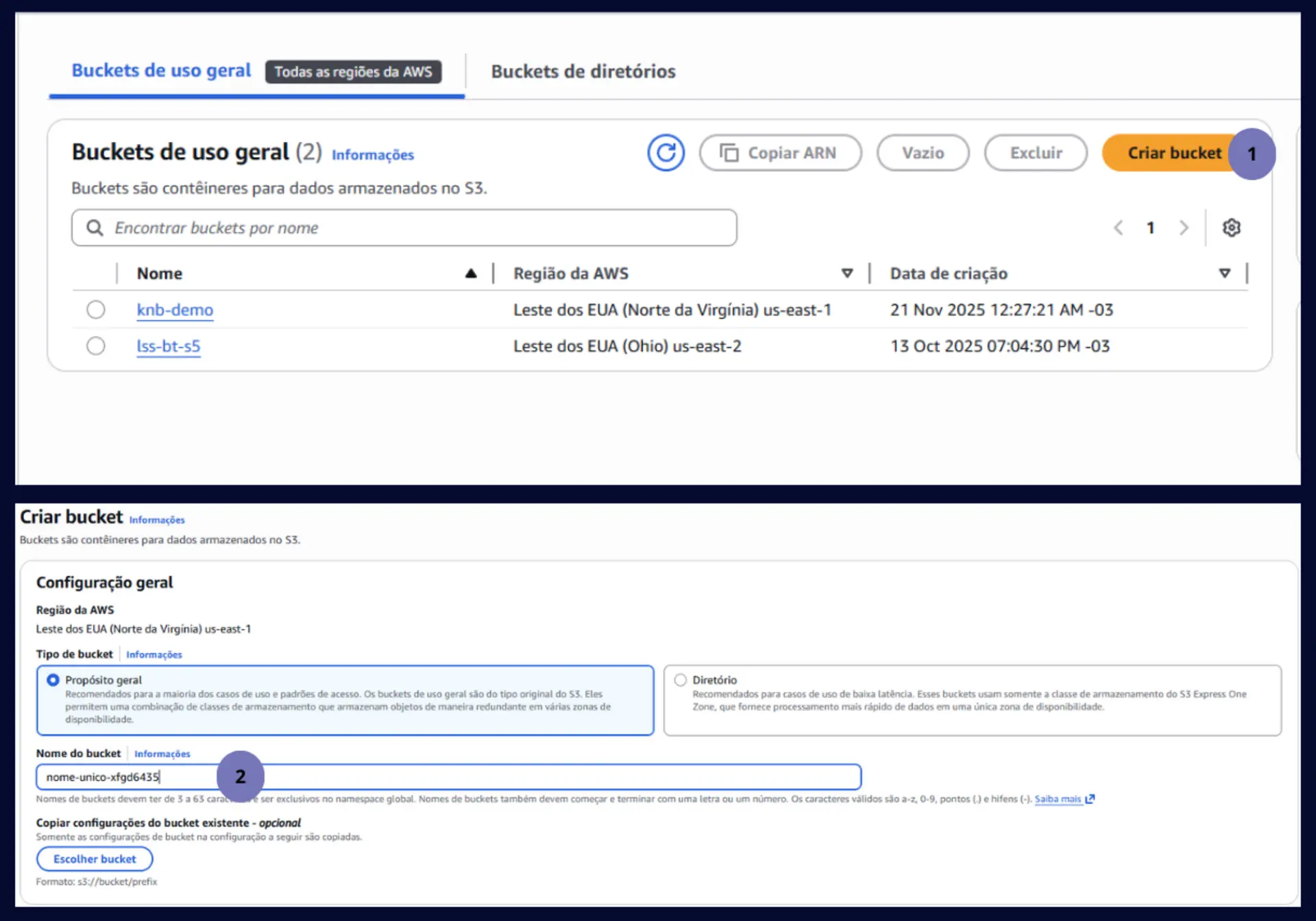Switch to Buckets de diretórios tab
The height and width of the screenshot is (921, 1316).
pos(583,71)
